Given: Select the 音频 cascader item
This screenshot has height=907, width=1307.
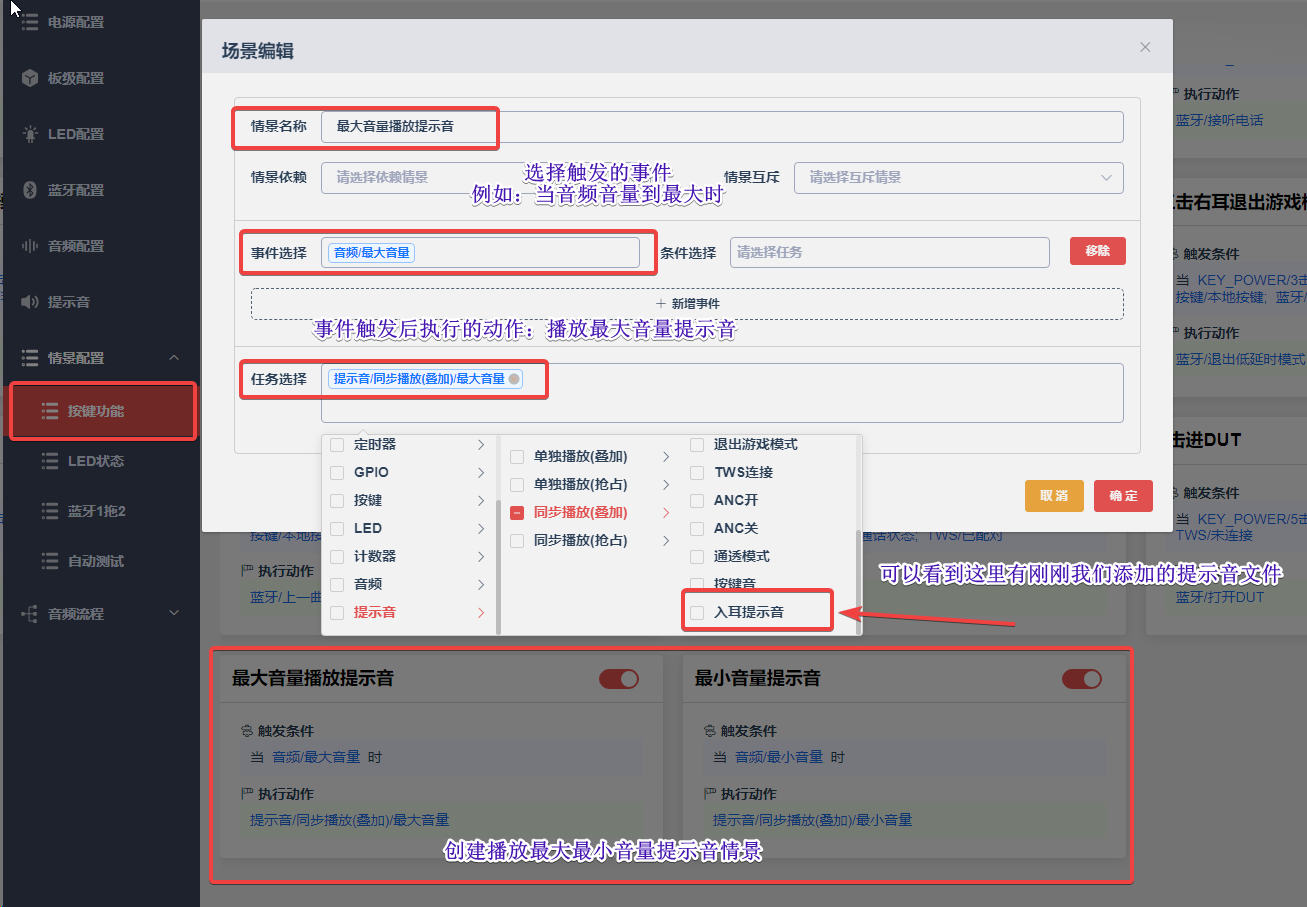Looking at the screenshot, I should 409,584.
